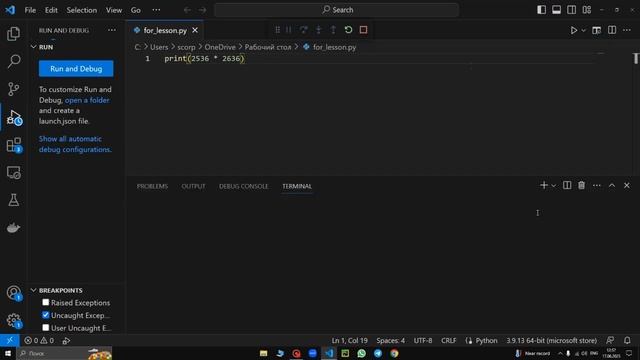Click debug Step Out icon
This screenshot has width=640, height=360.
333,30
